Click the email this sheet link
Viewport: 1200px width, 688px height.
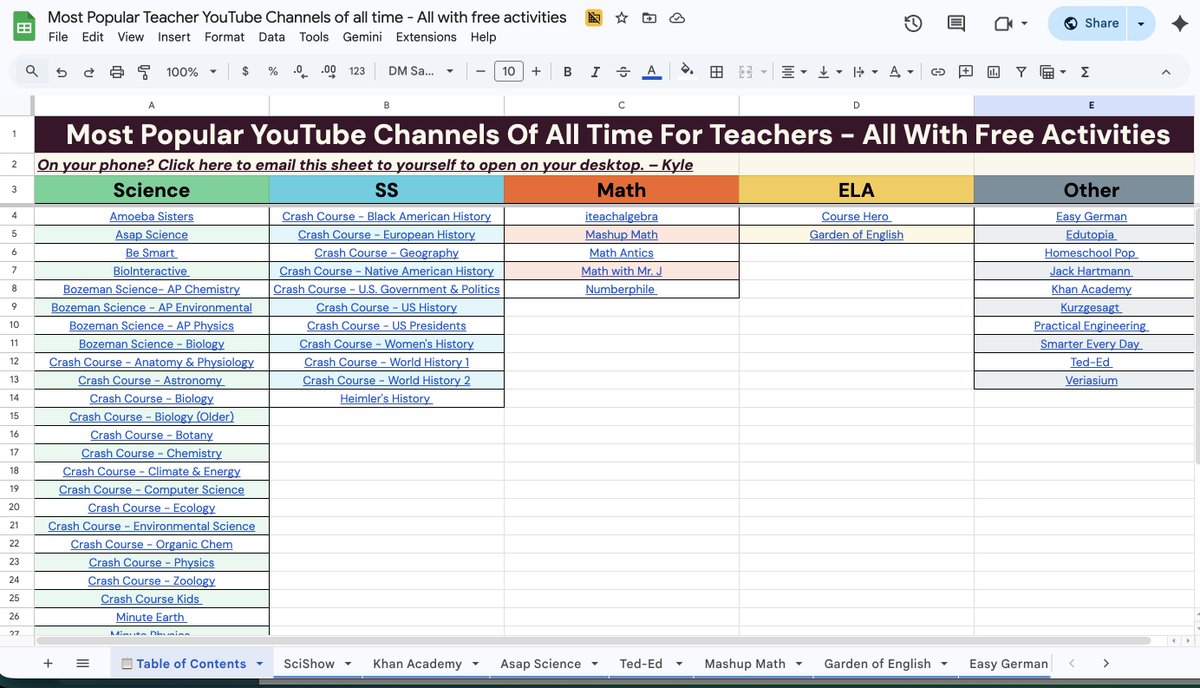tap(365, 165)
